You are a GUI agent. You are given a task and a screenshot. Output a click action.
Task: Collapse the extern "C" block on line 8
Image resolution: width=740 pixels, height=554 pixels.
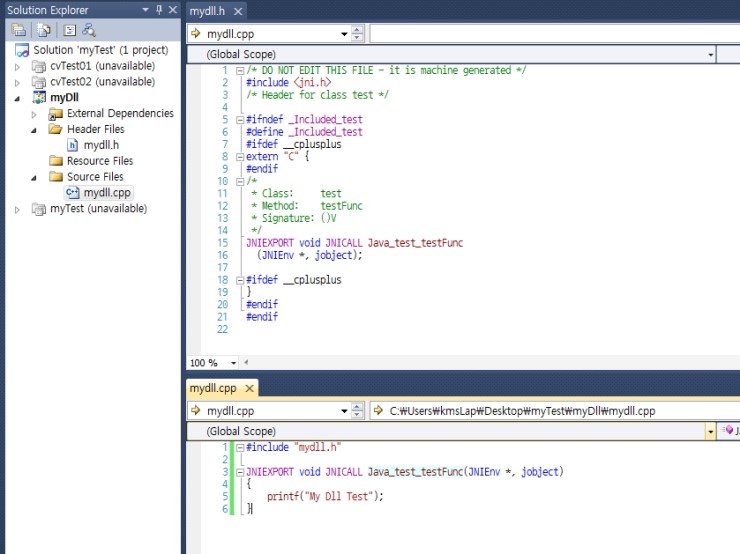pyautogui.click(x=240, y=157)
